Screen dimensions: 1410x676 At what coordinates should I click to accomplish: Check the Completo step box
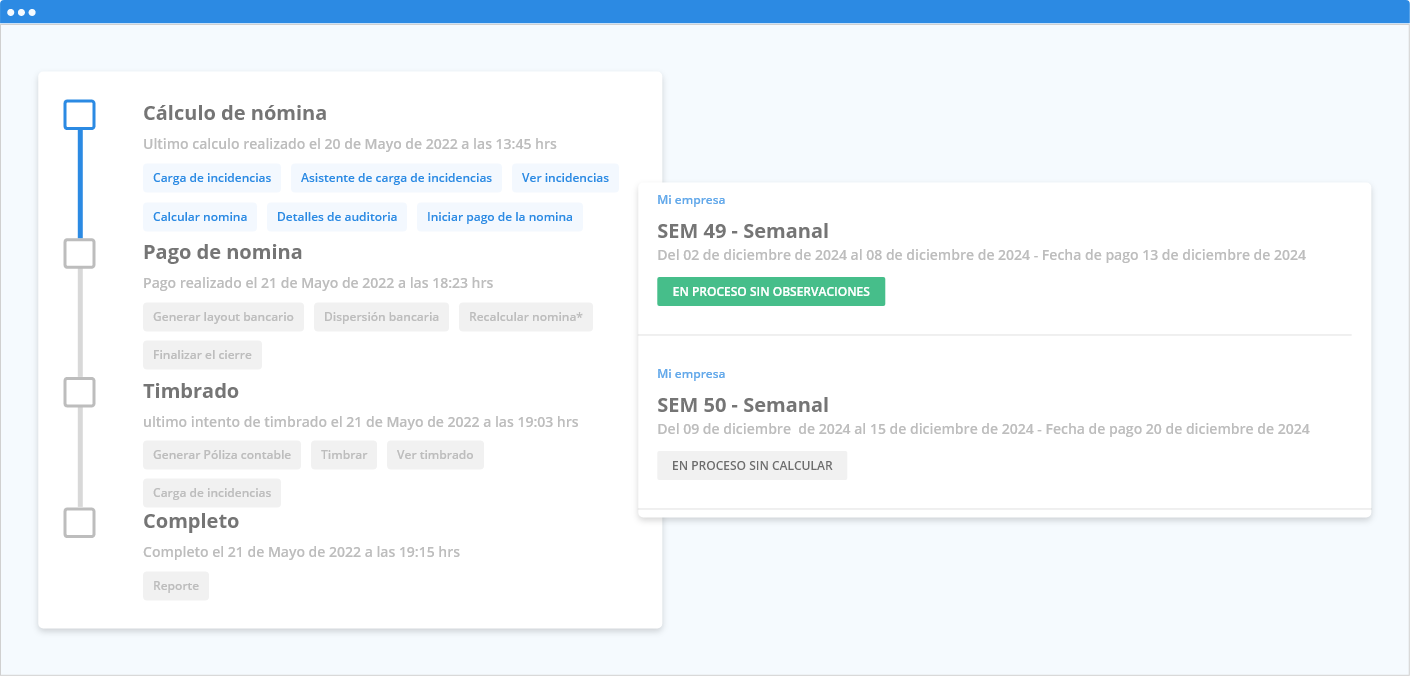coord(80,522)
